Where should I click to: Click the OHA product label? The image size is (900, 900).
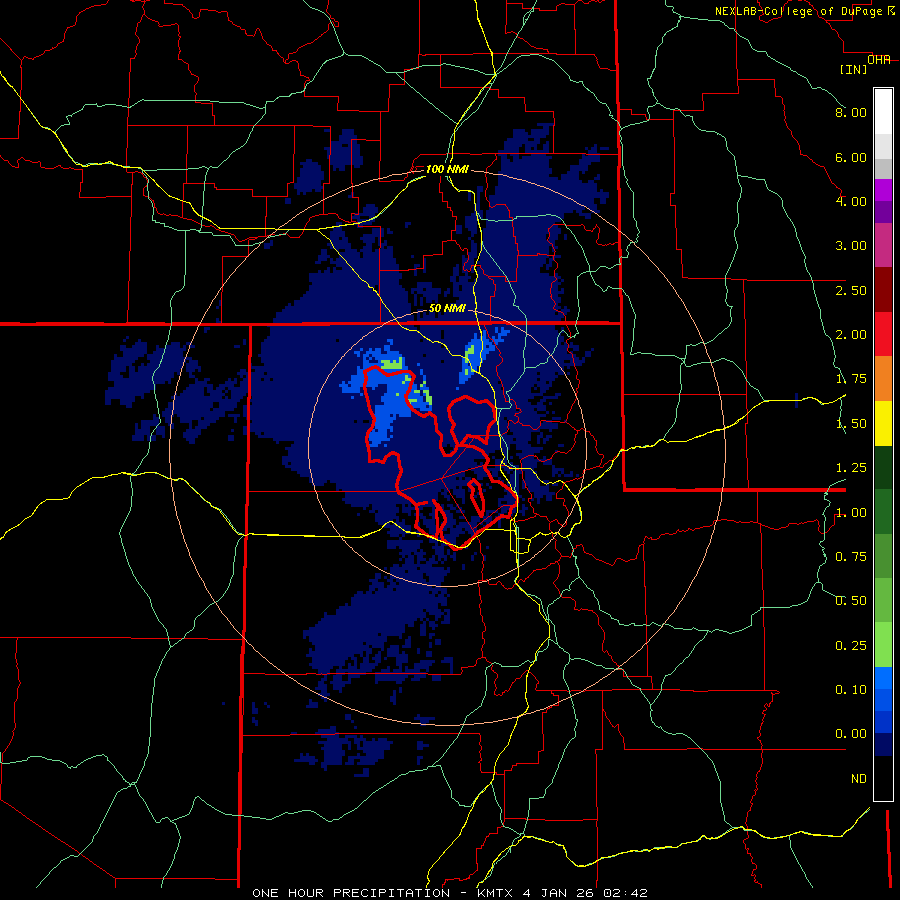(879, 60)
